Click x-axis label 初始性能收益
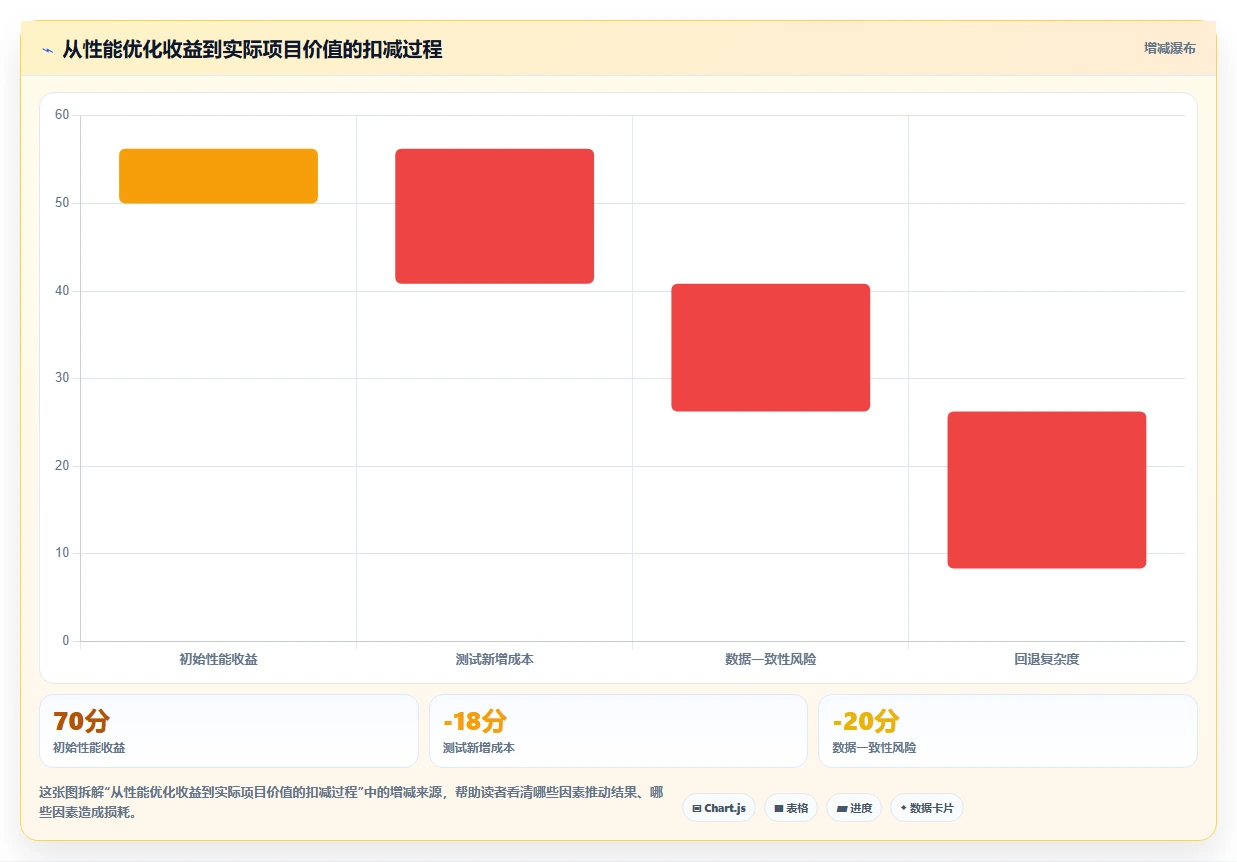This screenshot has width=1237, height=862. pyautogui.click(x=218, y=660)
